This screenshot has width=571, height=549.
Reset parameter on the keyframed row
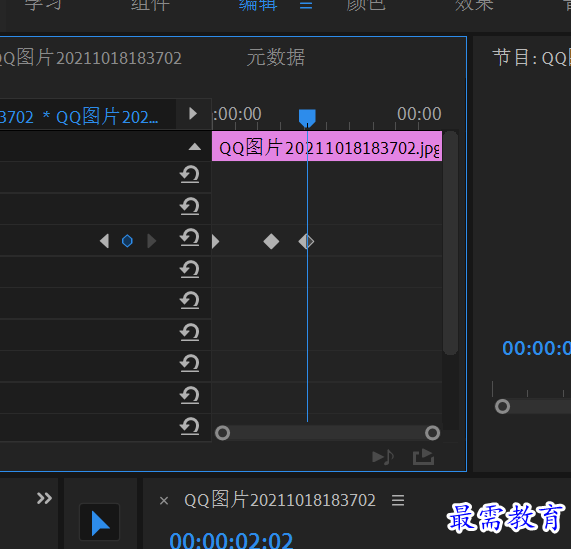click(190, 238)
